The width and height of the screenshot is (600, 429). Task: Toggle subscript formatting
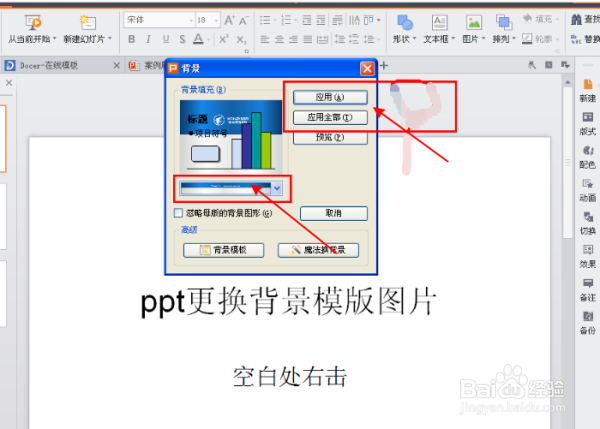(241, 39)
